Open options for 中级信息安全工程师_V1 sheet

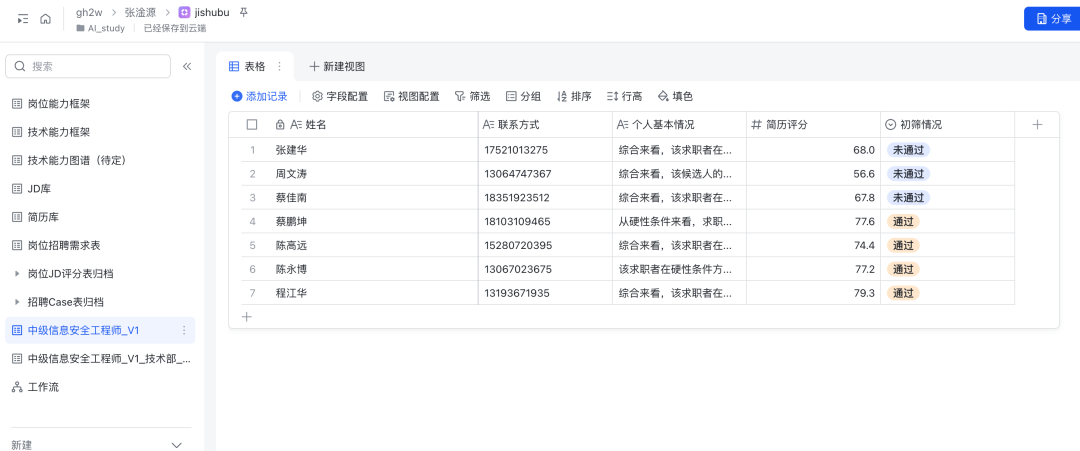(x=184, y=331)
